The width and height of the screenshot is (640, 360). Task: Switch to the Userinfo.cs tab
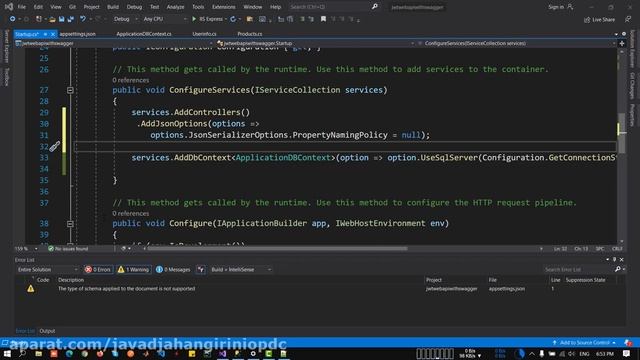point(204,34)
